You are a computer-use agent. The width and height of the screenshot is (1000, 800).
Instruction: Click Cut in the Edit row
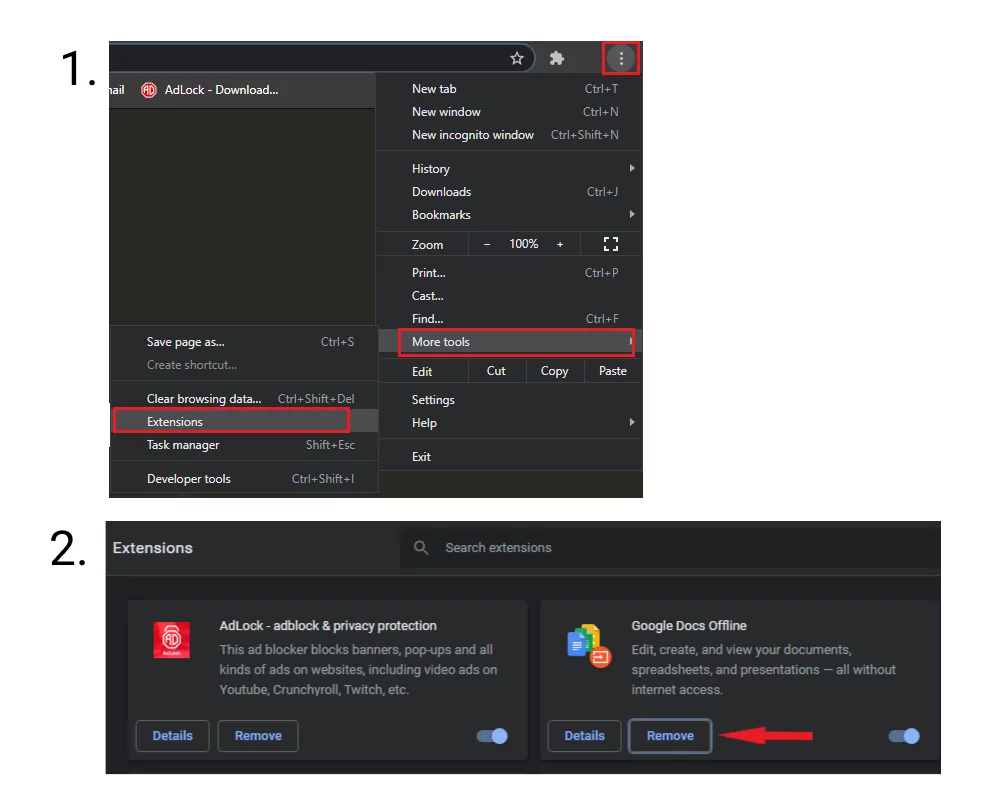point(497,371)
